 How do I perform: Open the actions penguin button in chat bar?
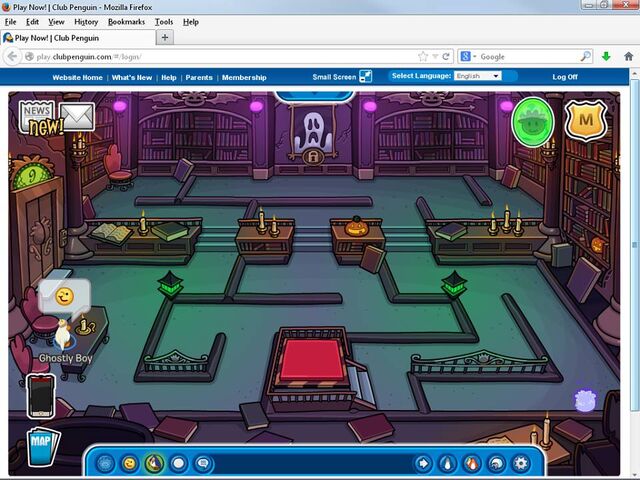tap(154, 463)
